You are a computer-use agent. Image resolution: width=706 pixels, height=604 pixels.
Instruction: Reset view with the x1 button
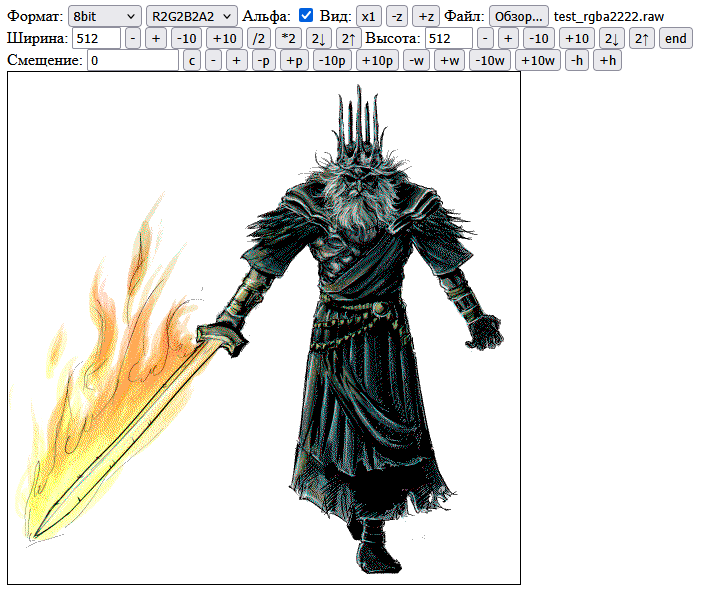(369, 17)
